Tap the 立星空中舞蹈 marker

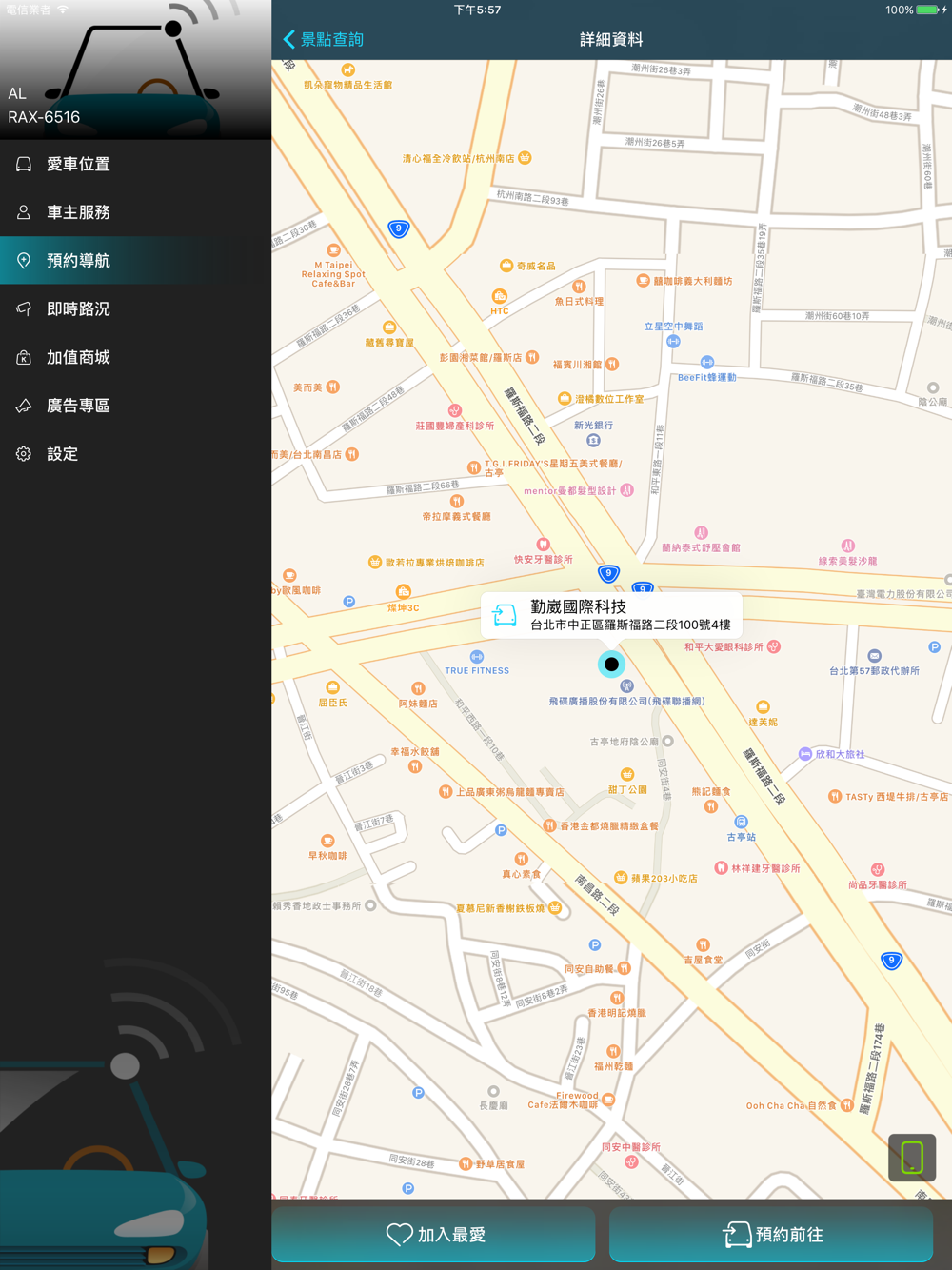tap(673, 341)
